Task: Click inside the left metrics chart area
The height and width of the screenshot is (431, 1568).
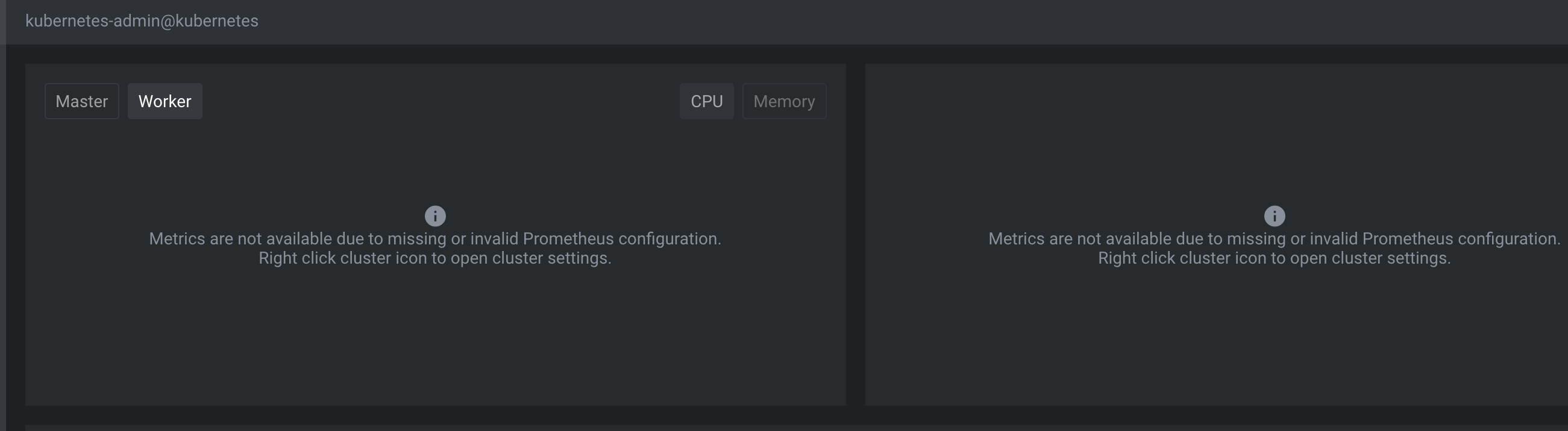Action: (x=434, y=334)
